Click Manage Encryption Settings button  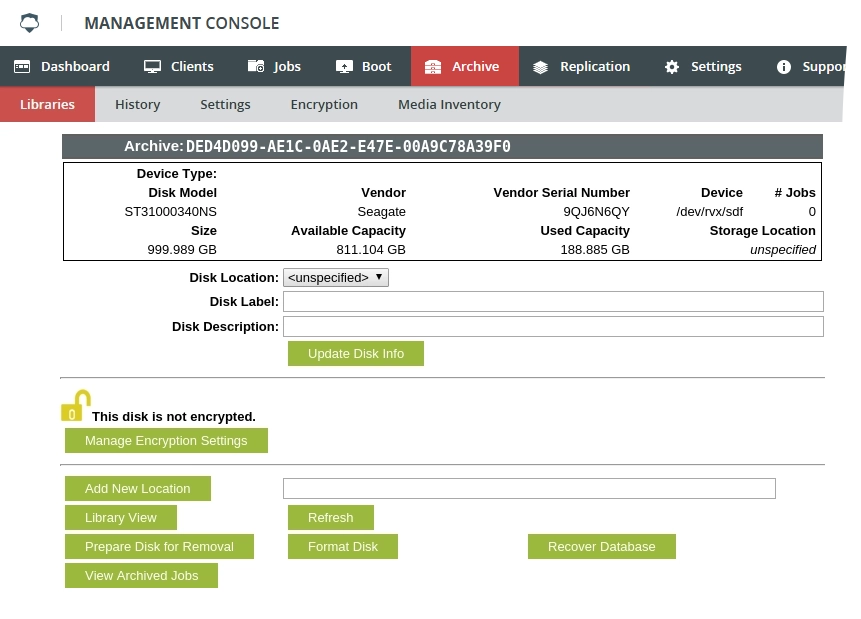(x=166, y=440)
